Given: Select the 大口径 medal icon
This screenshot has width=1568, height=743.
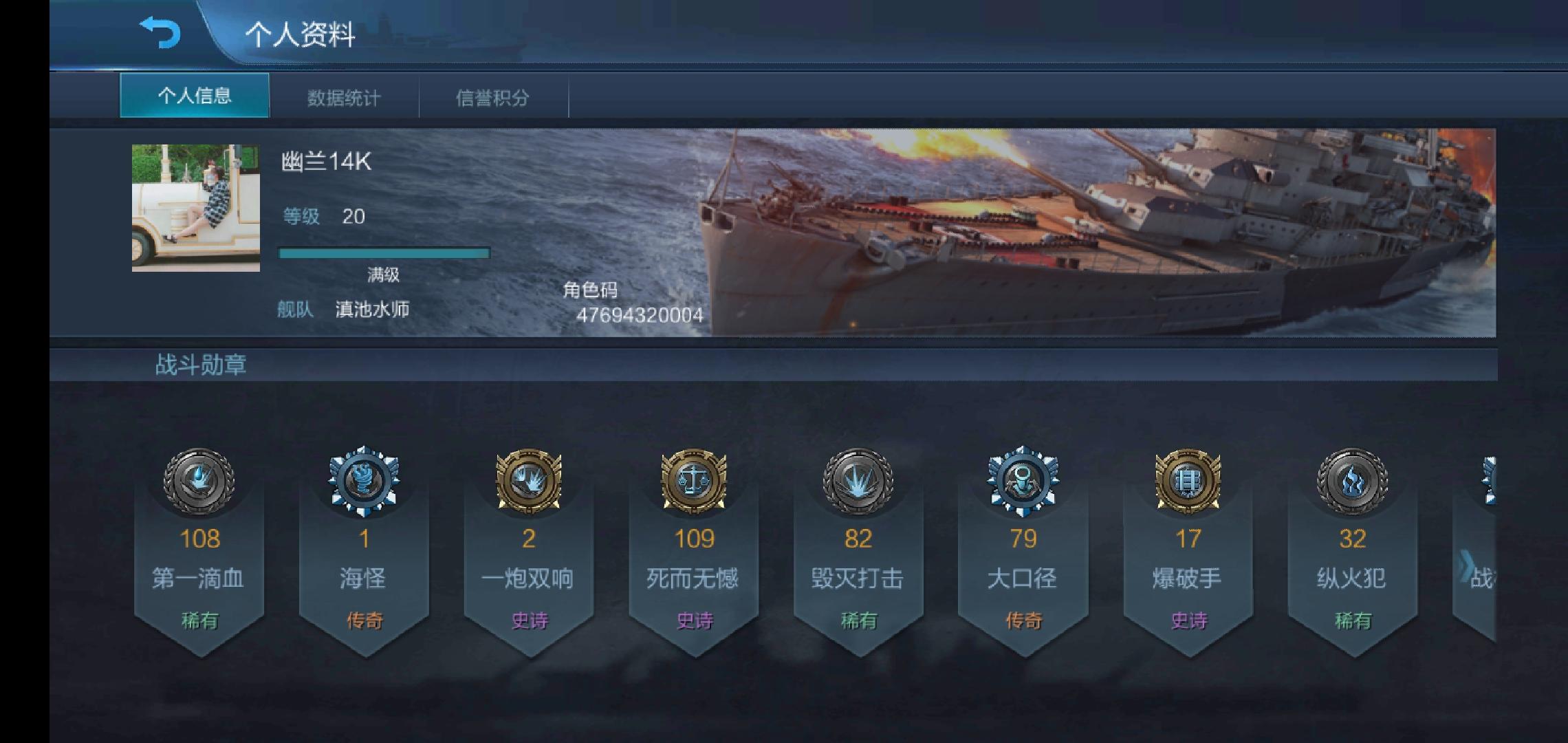Looking at the screenshot, I should click(x=1023, y=480).
